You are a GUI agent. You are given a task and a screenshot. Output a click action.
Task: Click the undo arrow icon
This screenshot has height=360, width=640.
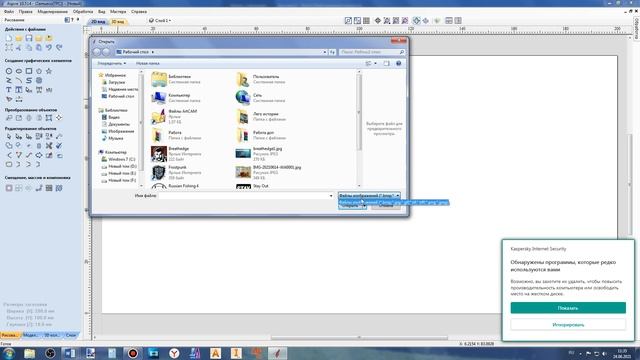coord(49,48)
